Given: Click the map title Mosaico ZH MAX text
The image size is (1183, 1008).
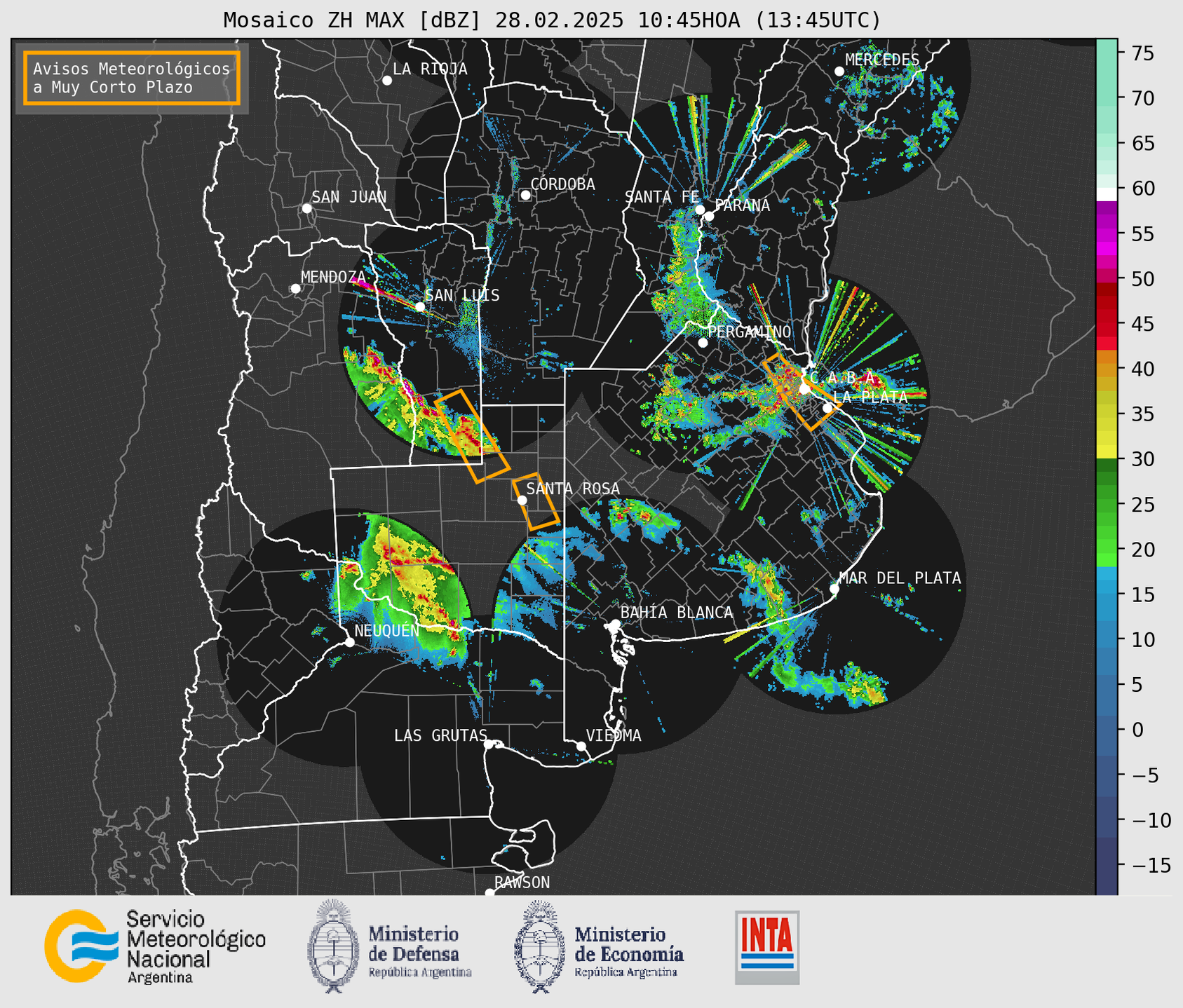Looking at the screenshot, I should 552,20.
